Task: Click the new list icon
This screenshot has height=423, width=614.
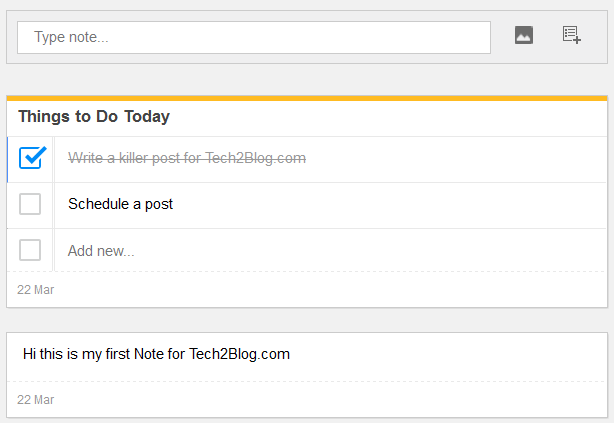Action: 571,35
